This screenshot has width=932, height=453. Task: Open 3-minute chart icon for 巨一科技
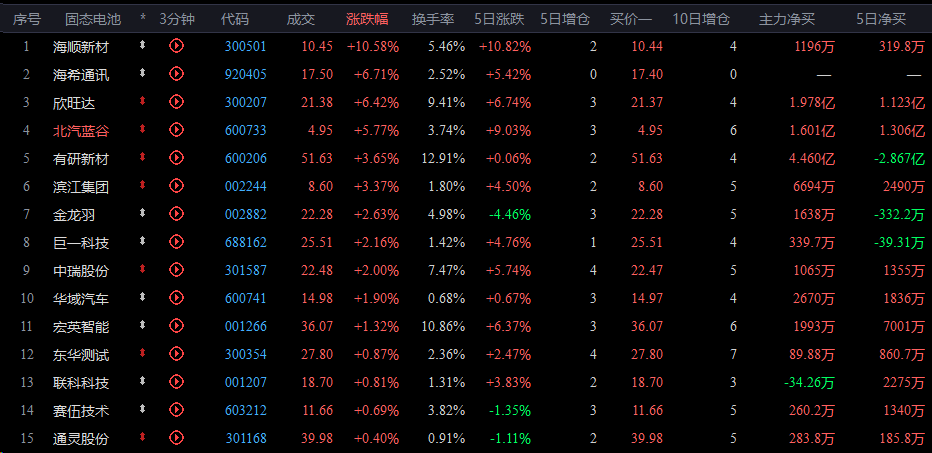(177, 241)
